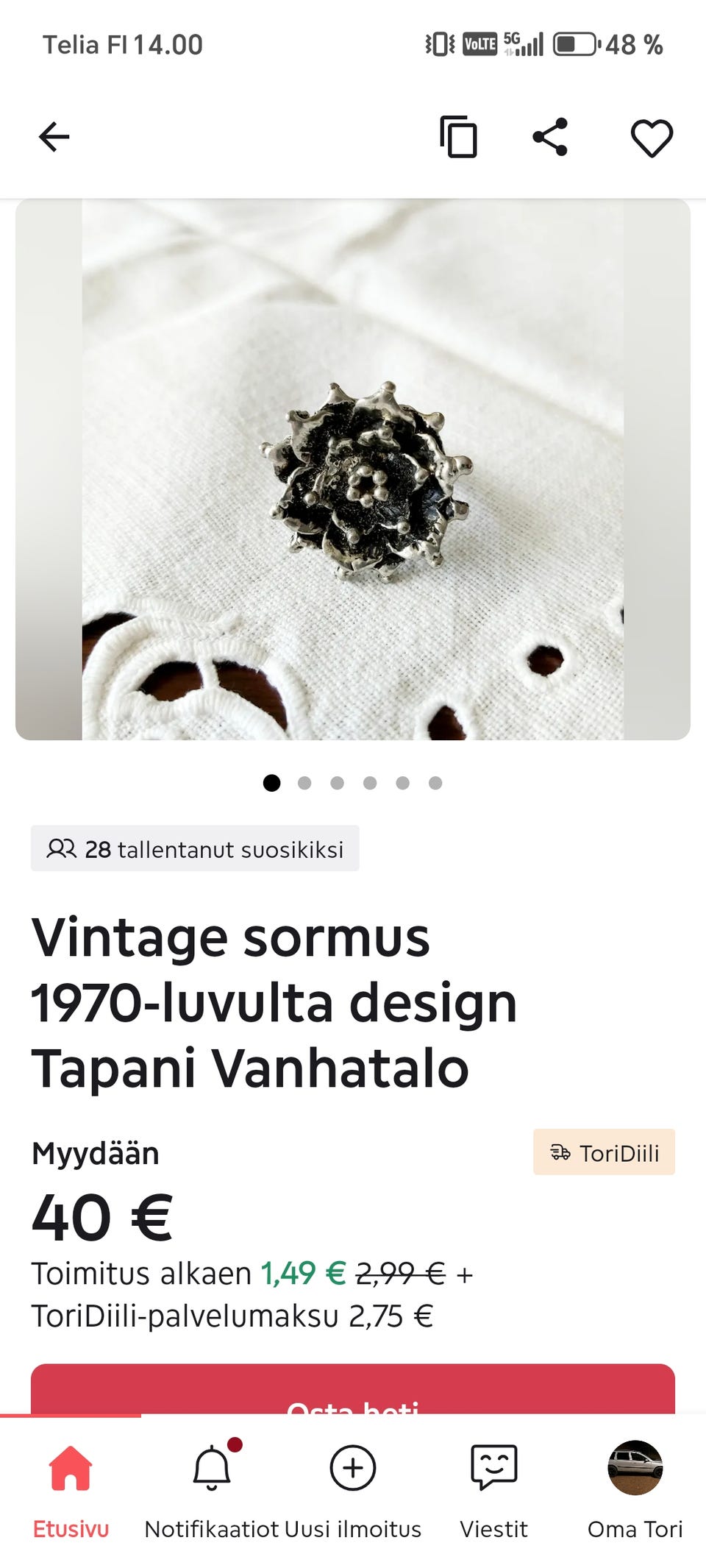The height and width of the screenshot is (1568, 706).
Task: Select the third image pagination dot
Action: pyautogui.click(x=337, y=783)
